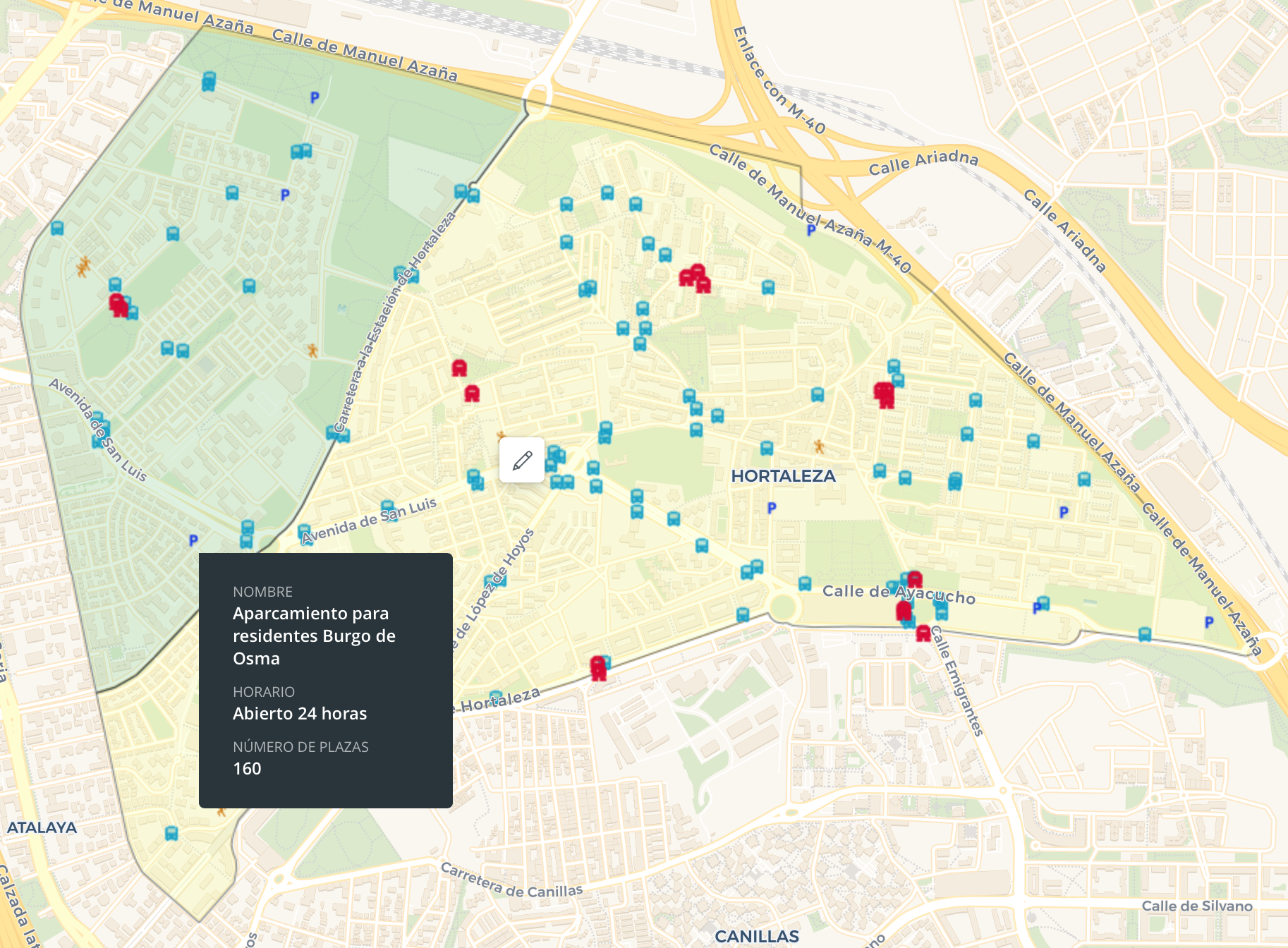The height and width of the screenshot is (948, 1288).
Task: Click the pencil edit button
Action: point(522,461)
